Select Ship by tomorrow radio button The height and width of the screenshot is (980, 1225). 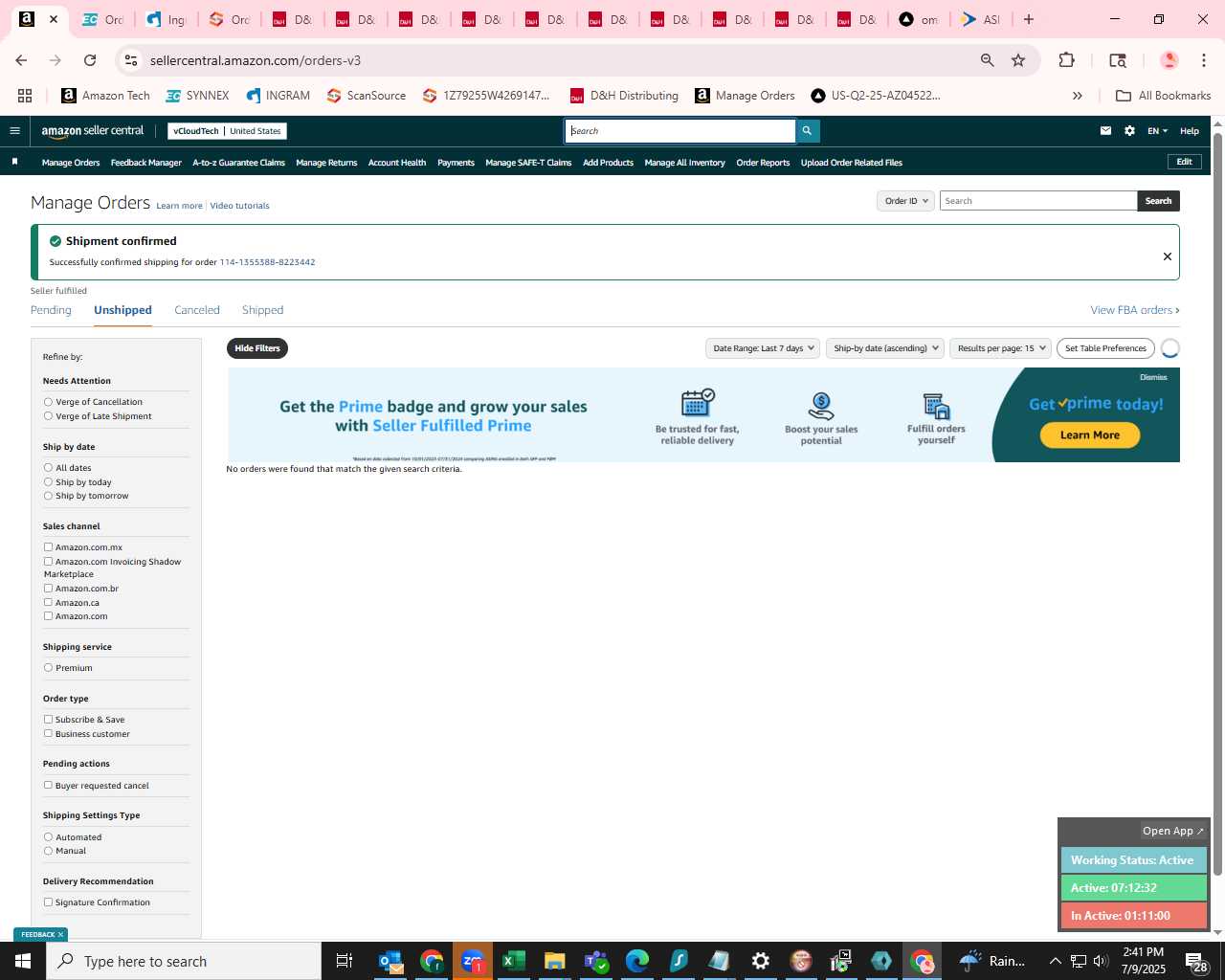[x=48, y=496]
